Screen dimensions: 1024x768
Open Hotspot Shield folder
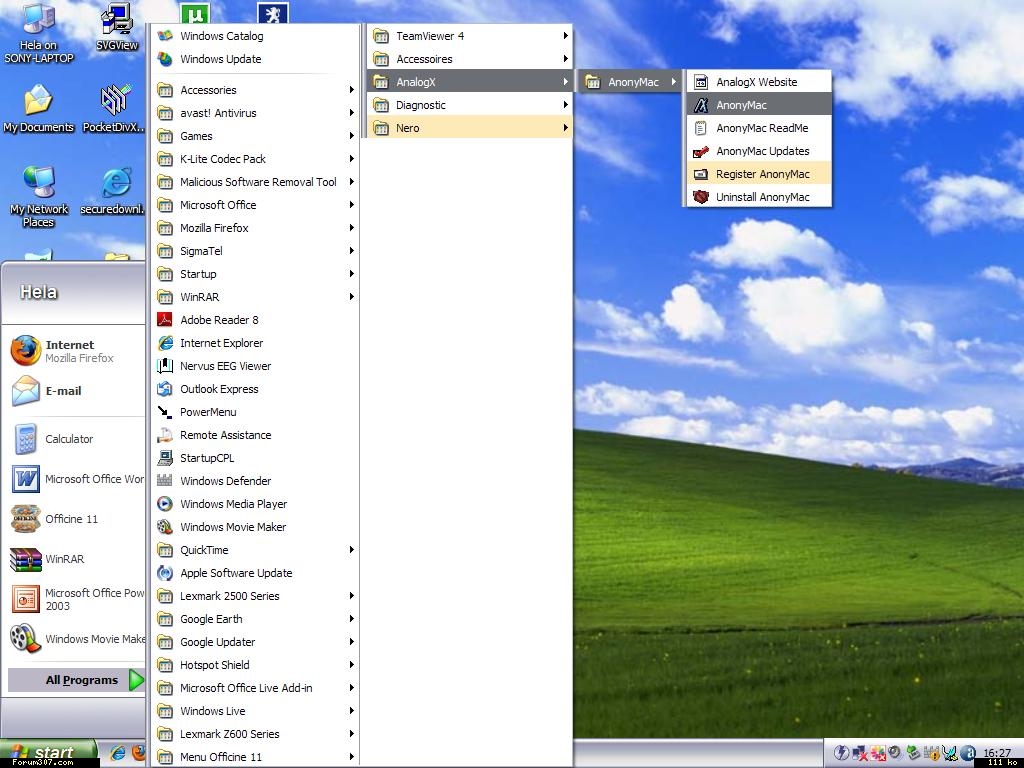pos(256,665)
